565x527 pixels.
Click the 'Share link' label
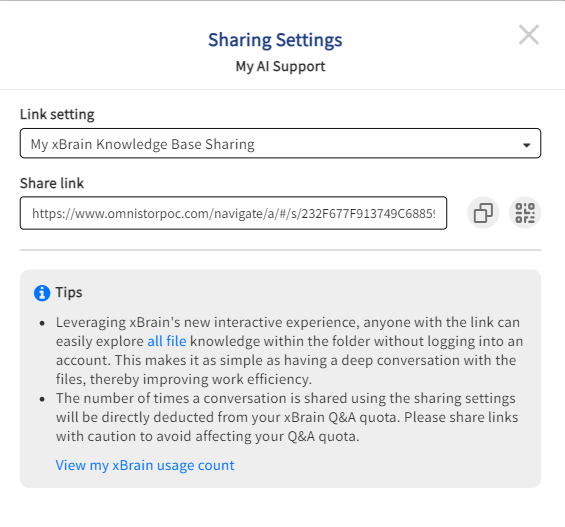point(52,183)
